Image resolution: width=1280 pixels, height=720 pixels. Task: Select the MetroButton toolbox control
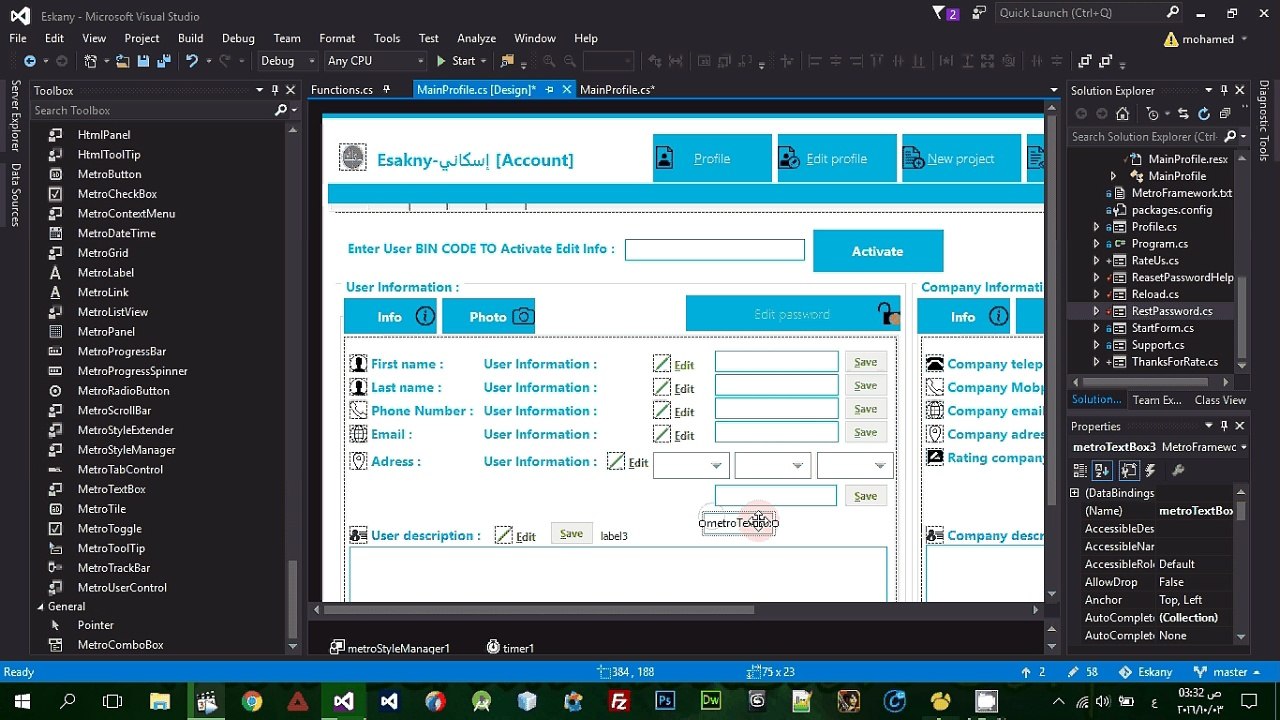(x=109, y=174)
